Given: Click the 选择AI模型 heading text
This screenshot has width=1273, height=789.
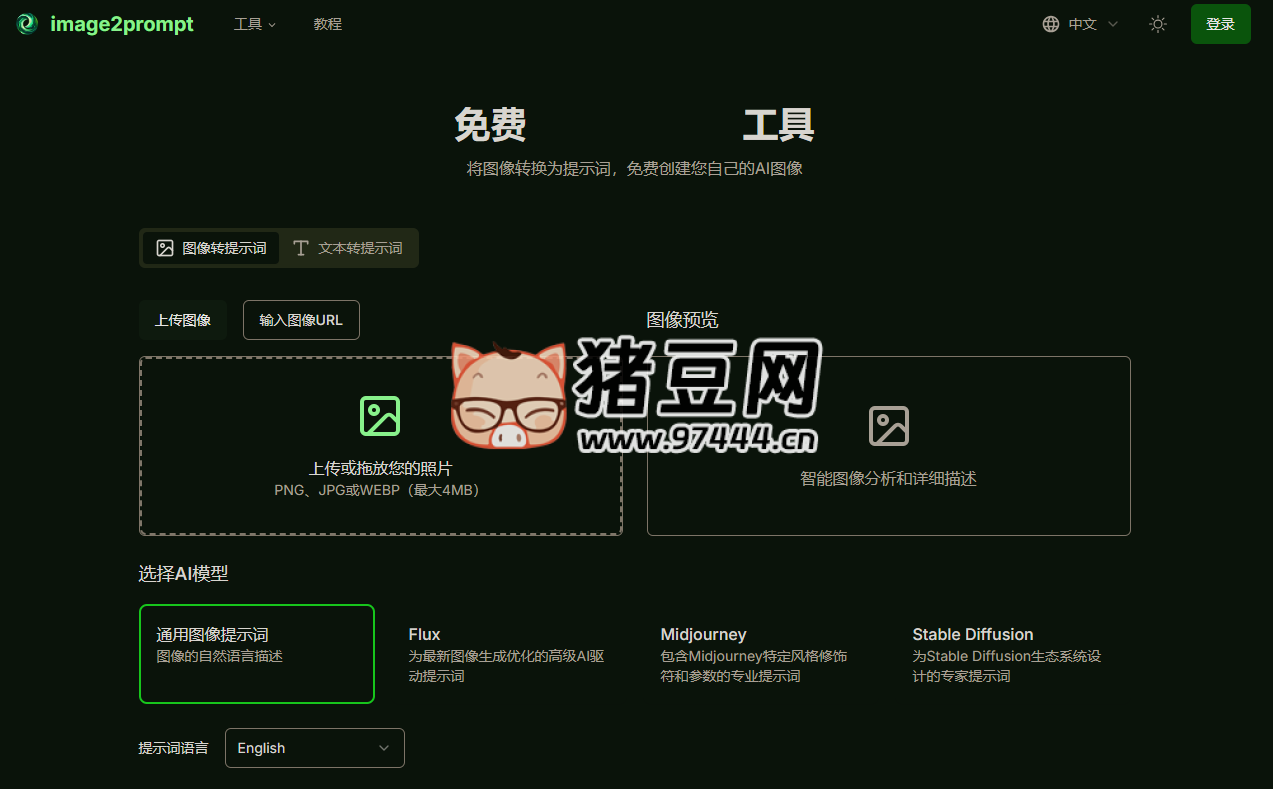Looking at the screenshot, I should pos(183,574).
